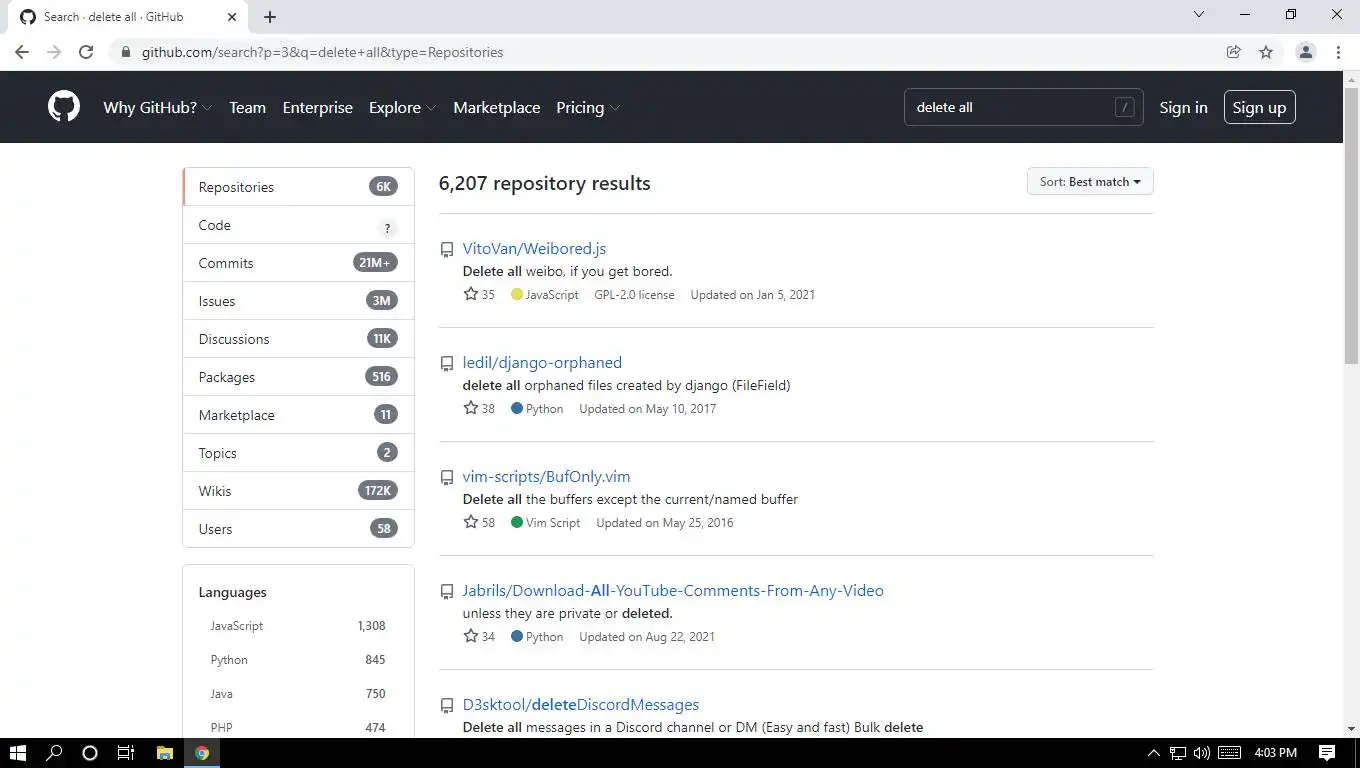Open Marketplace in top navigation bar
Image resolution: width=1360 pixels, height=768 pixels.
[497, 107]
